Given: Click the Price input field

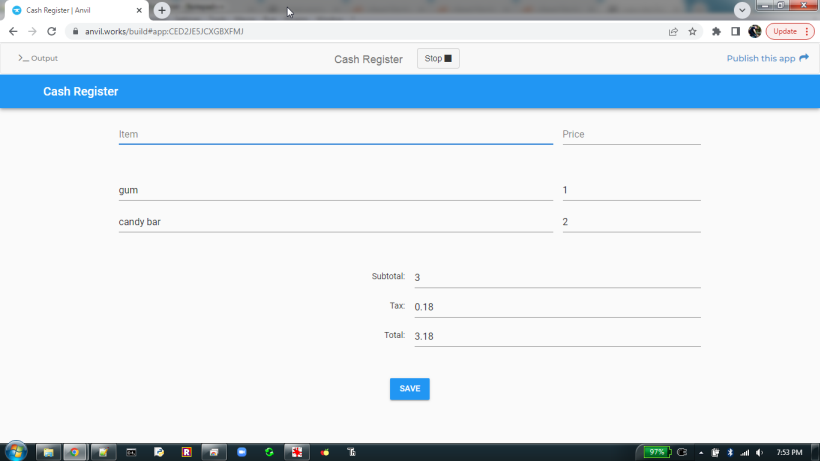Looking at the screenshot, I should [631, 134].
